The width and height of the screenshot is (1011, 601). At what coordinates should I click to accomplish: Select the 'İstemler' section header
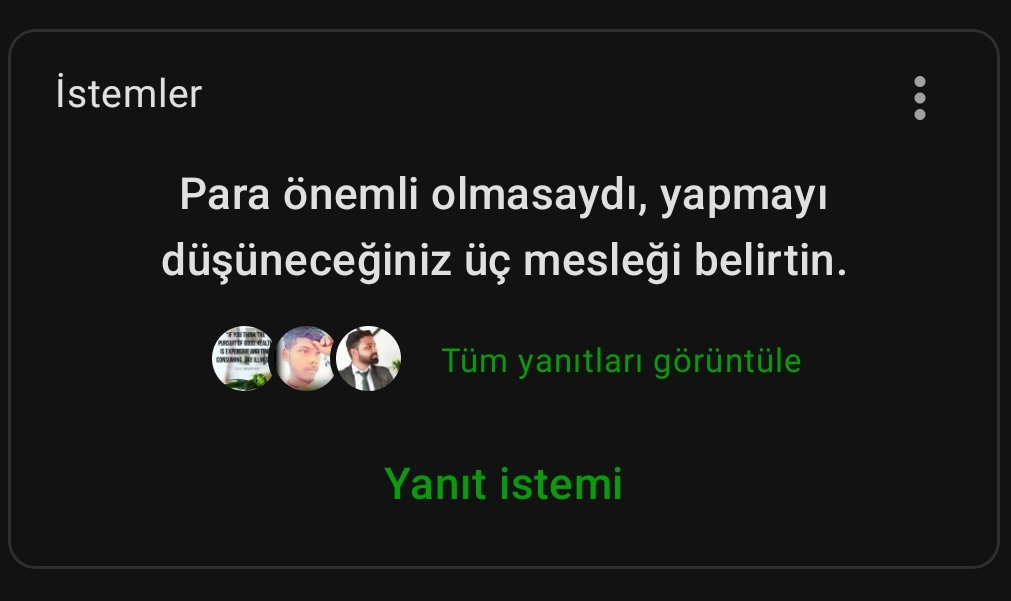coord(129,94)
